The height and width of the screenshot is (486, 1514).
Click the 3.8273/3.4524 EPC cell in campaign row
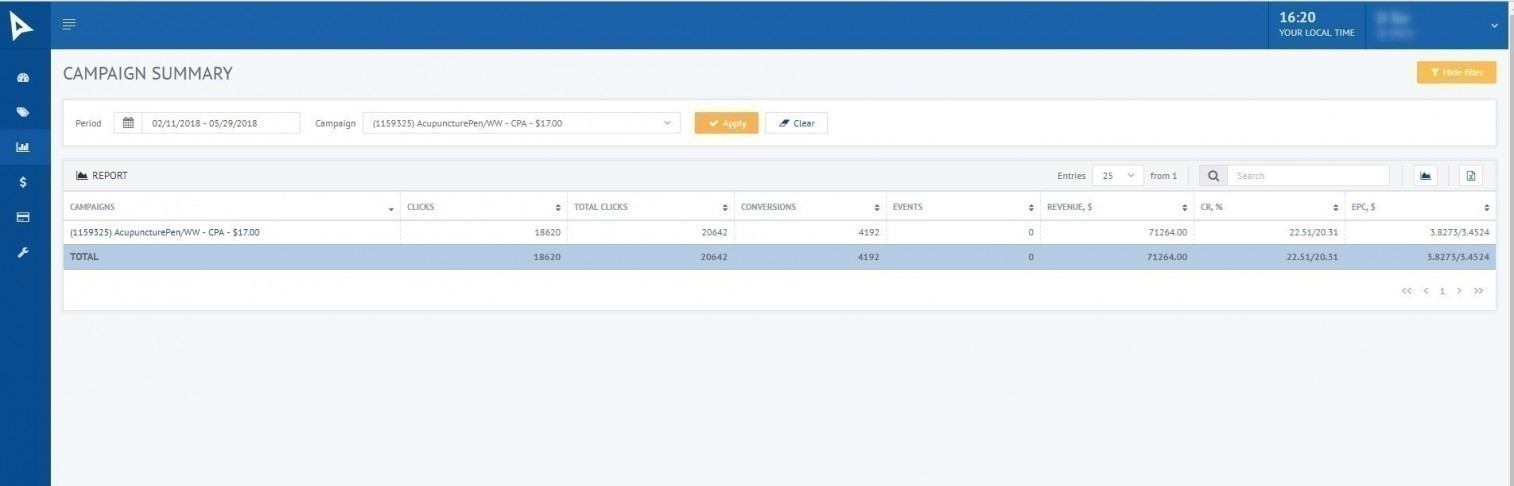click(x=1421, y=232)
